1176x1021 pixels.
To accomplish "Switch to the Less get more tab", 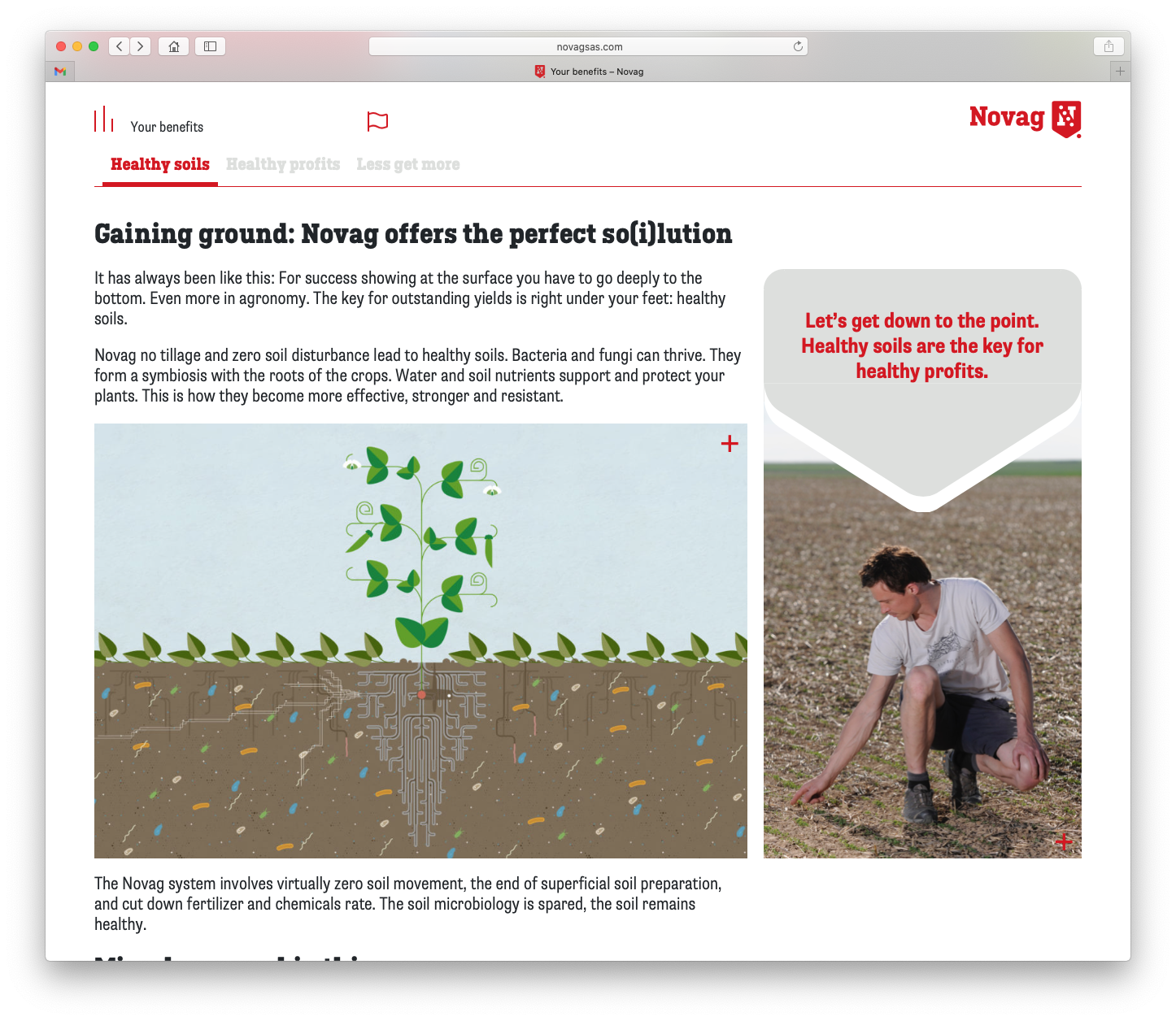I will (408, 164).
